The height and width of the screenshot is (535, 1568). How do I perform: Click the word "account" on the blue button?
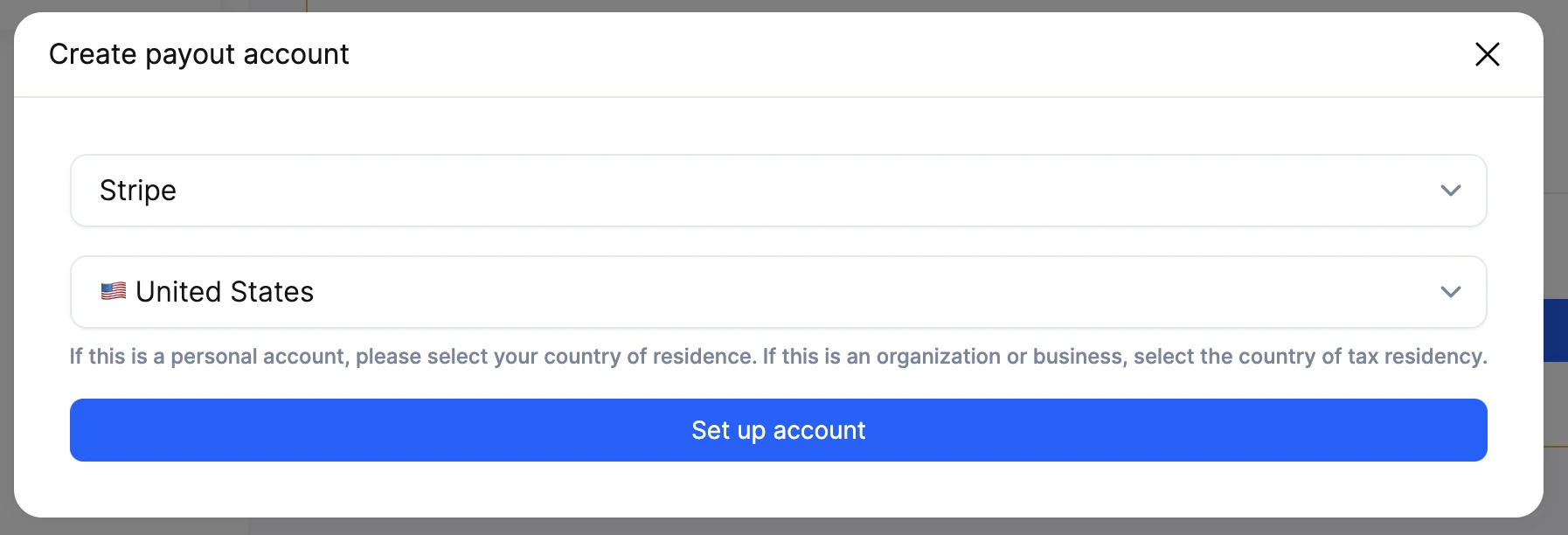pos(819,430)
